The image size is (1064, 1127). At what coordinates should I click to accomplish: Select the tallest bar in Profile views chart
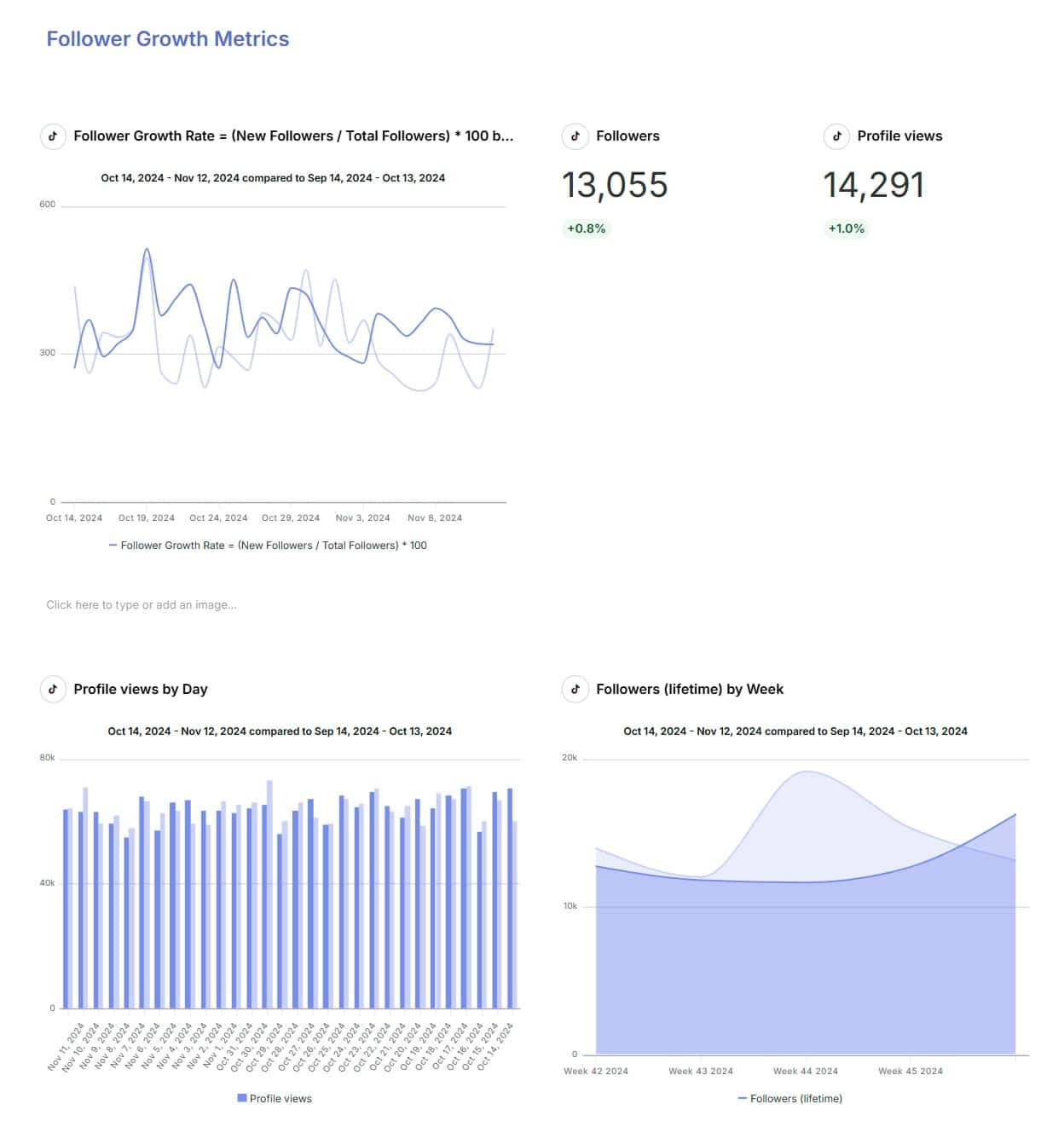pos(269,895)
